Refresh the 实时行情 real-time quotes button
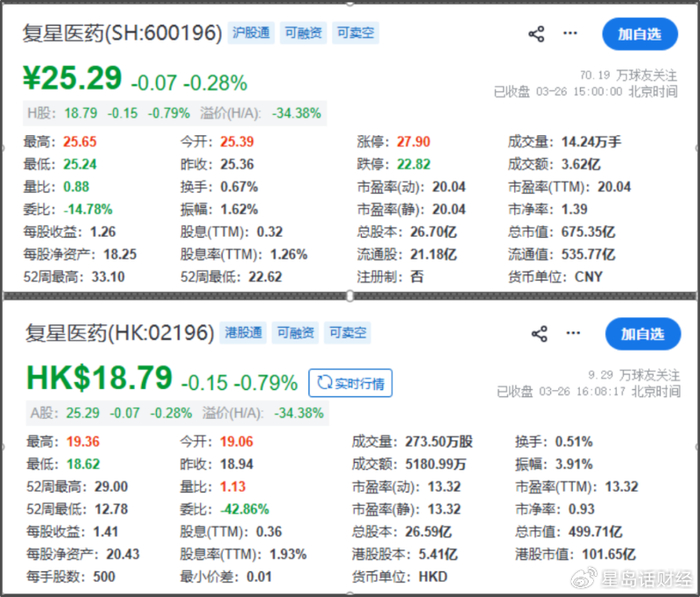The height and width of the screenshot is (597, 700). 350,383
